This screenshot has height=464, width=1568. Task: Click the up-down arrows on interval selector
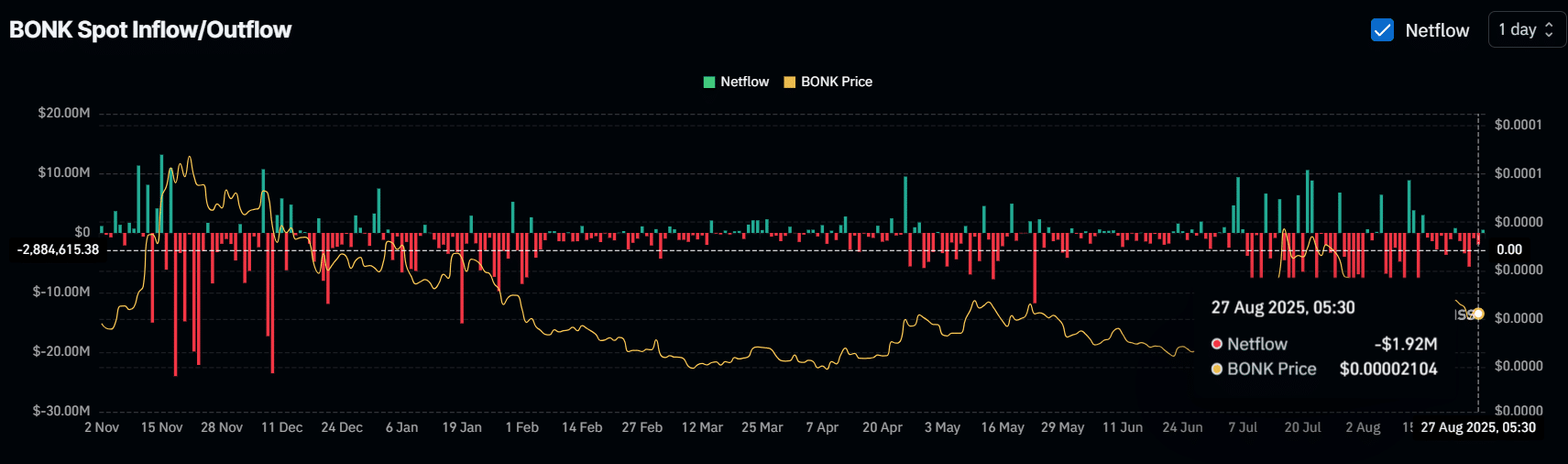point(1549,29)
